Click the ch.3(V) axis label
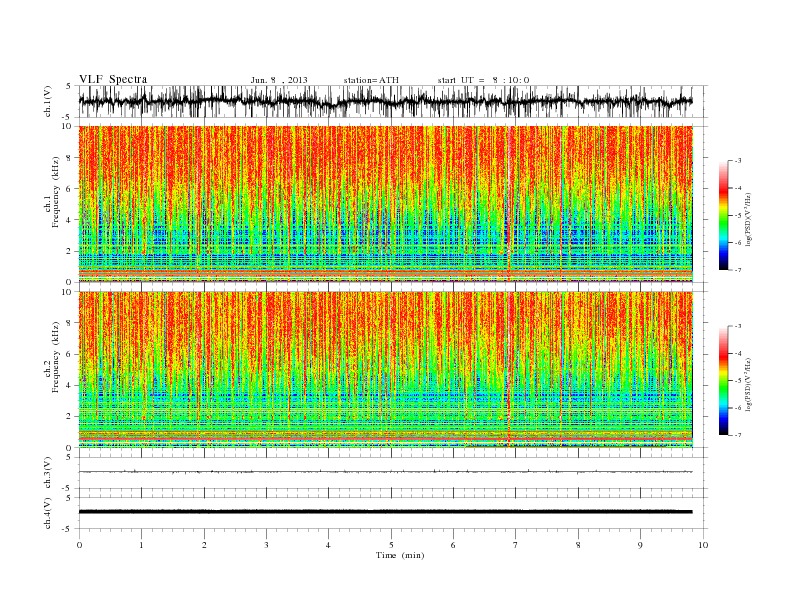This screenshot has height=612, width=792. [x=47, y=473]
